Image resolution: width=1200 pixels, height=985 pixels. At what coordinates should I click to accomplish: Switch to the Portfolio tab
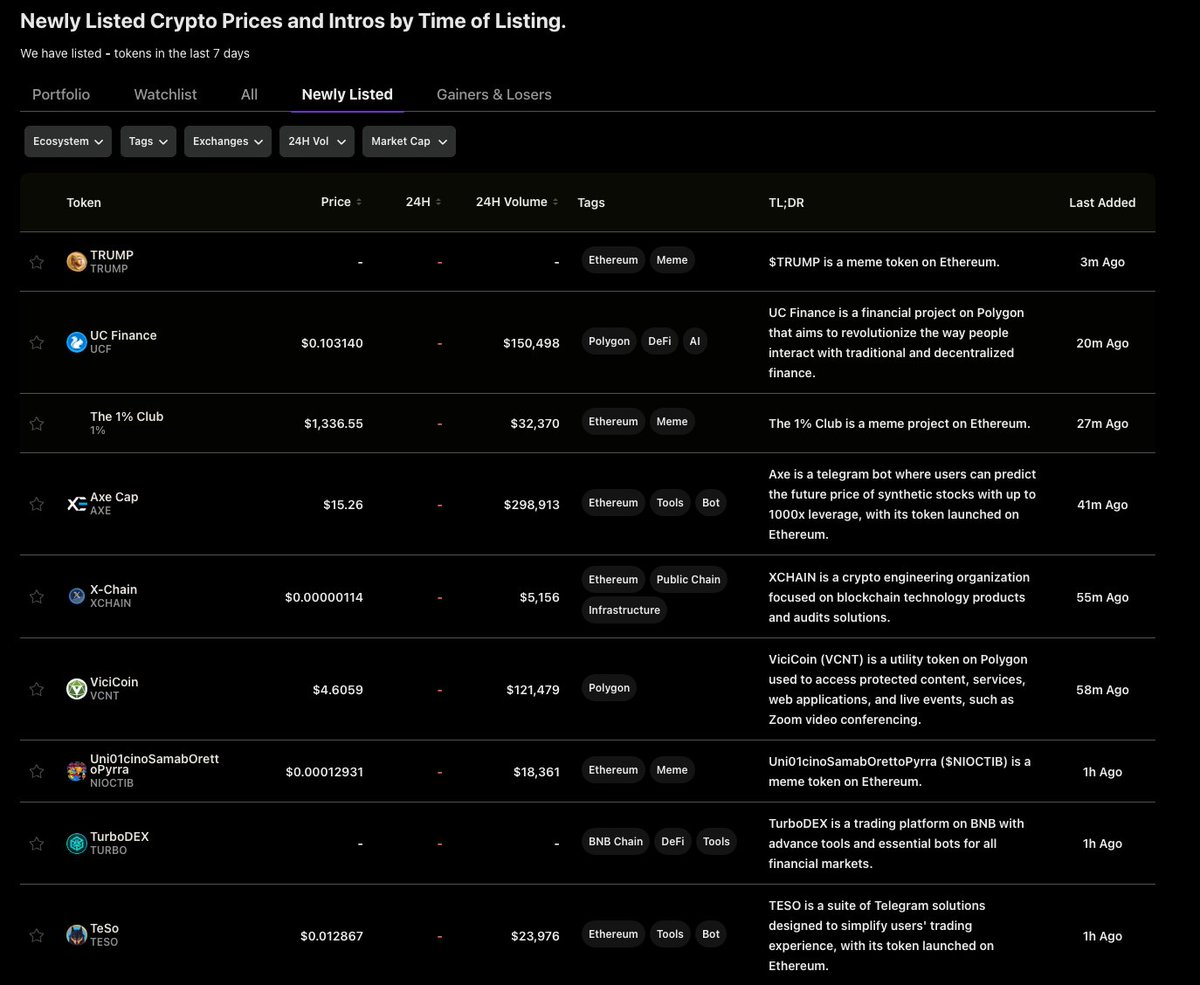(x=61, y=94)
